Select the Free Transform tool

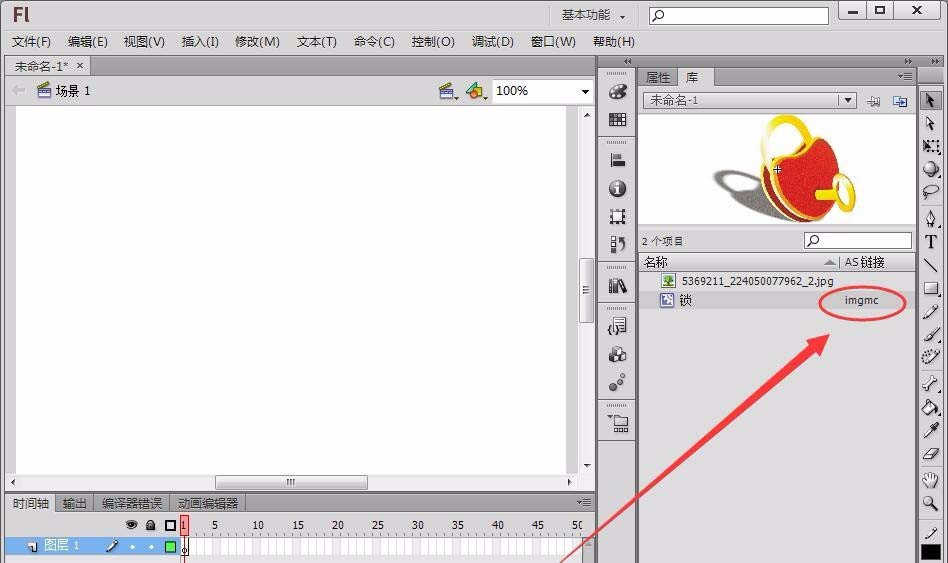[930, 146]
